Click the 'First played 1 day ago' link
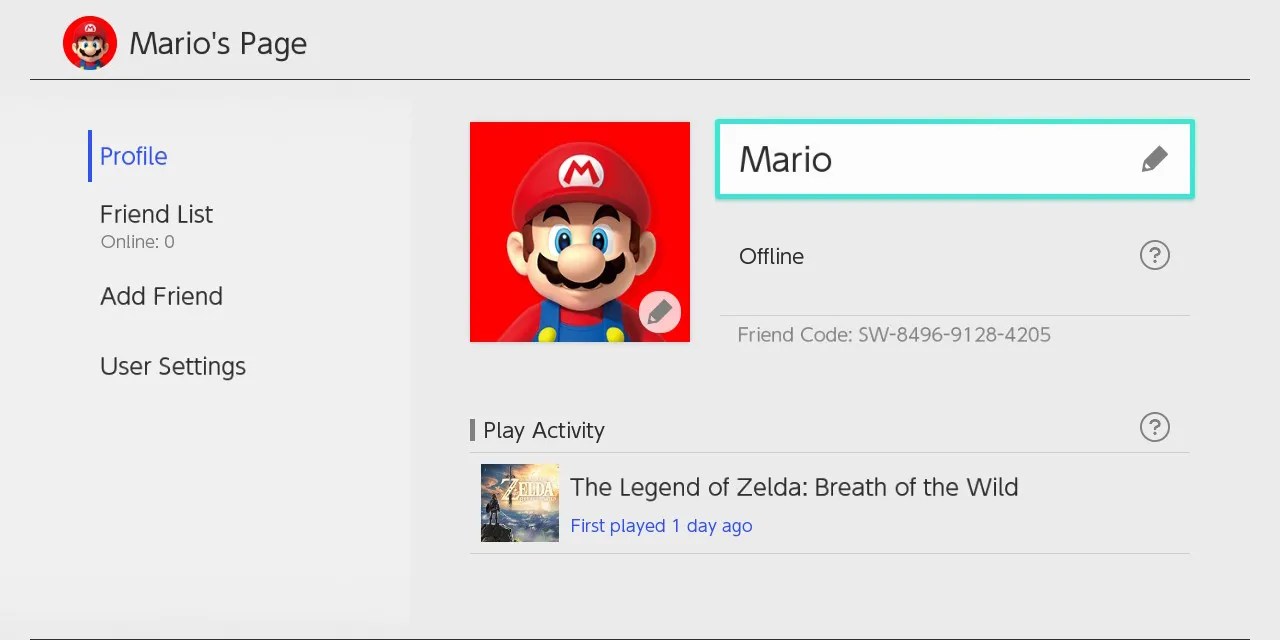The height and width of the screenshot is (640, 1280). point(661,526)
